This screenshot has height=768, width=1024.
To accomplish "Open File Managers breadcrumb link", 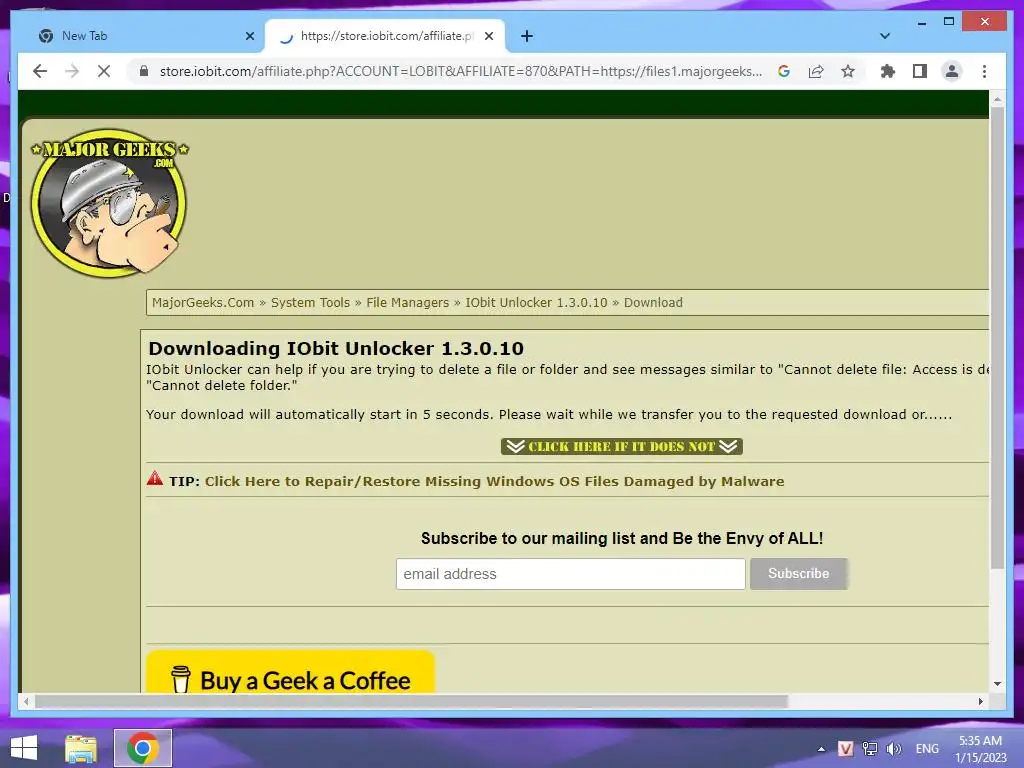I will click(x=408, y=302).
